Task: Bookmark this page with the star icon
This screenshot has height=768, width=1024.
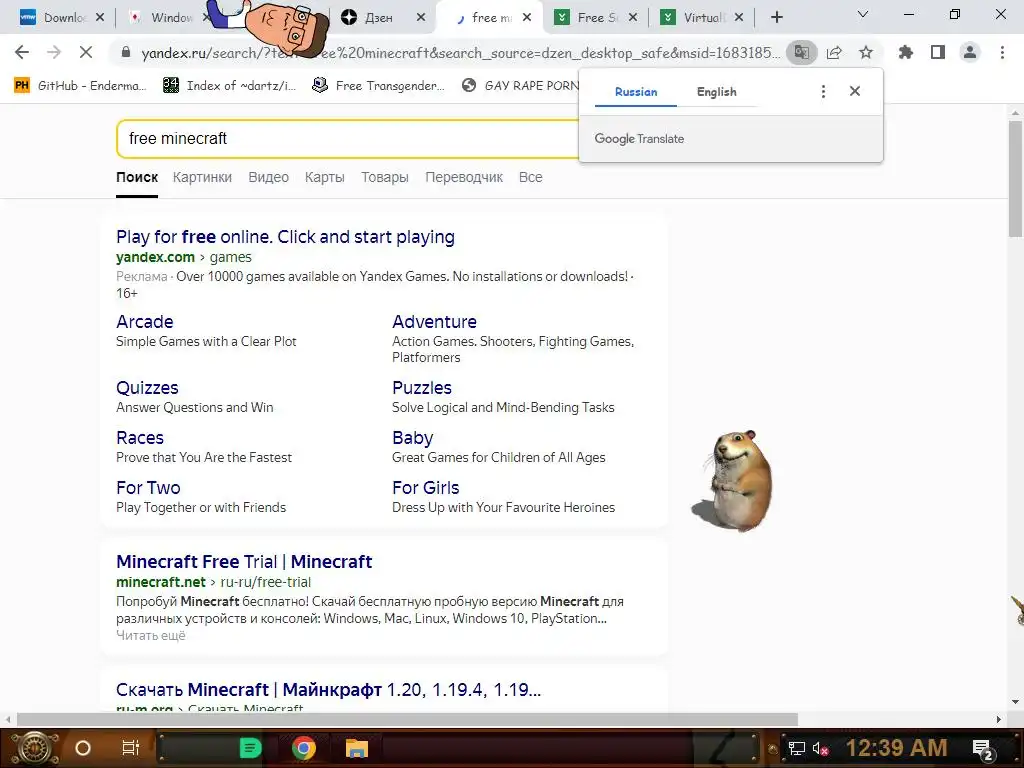Action: (x=866, y=52)
